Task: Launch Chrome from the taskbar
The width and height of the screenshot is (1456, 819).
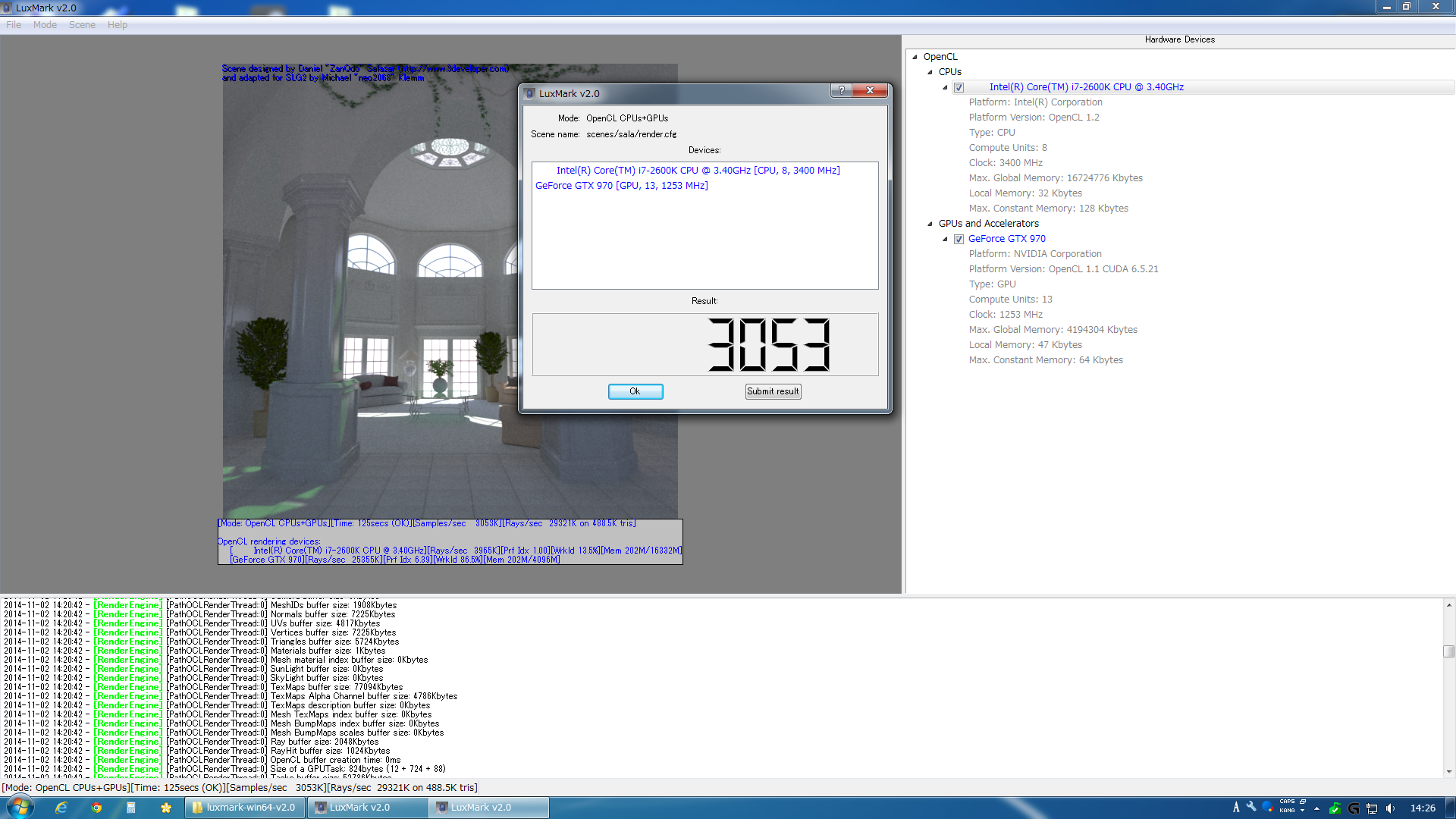Action: tap(96, 808)
